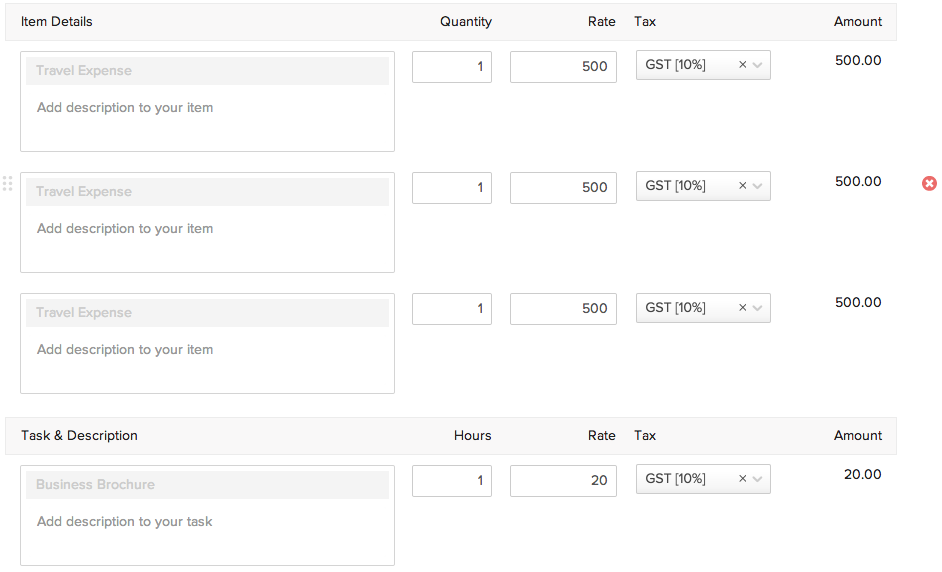Screen dimensions: 942x572
Task: Grab the second row drag handle
Action: 7,183
